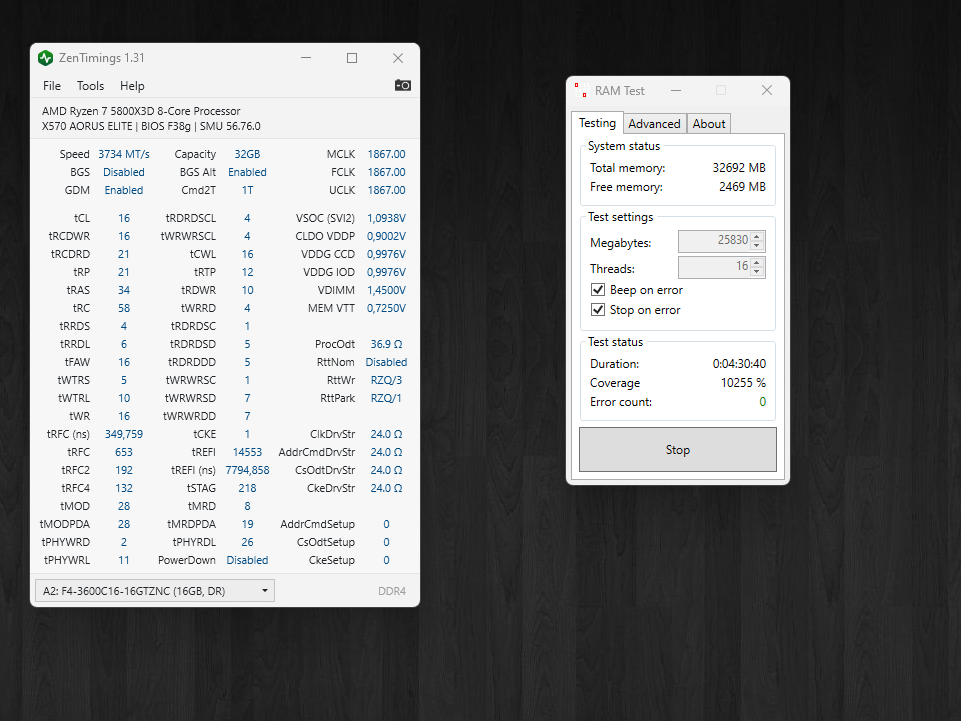Click the Speed value 3734 MT/s
Screen dimensions: 961x721
(x=124, y=154)
